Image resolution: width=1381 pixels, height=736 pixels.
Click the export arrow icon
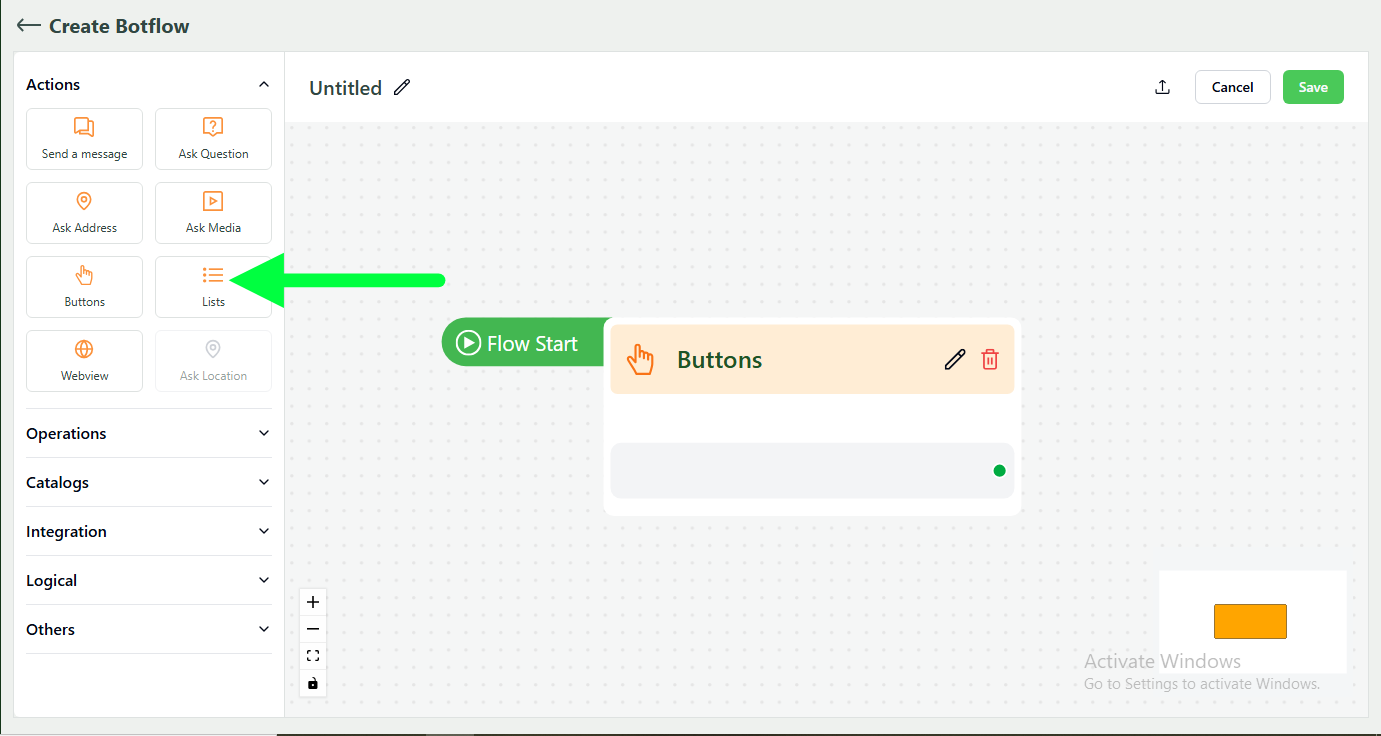1162,87
